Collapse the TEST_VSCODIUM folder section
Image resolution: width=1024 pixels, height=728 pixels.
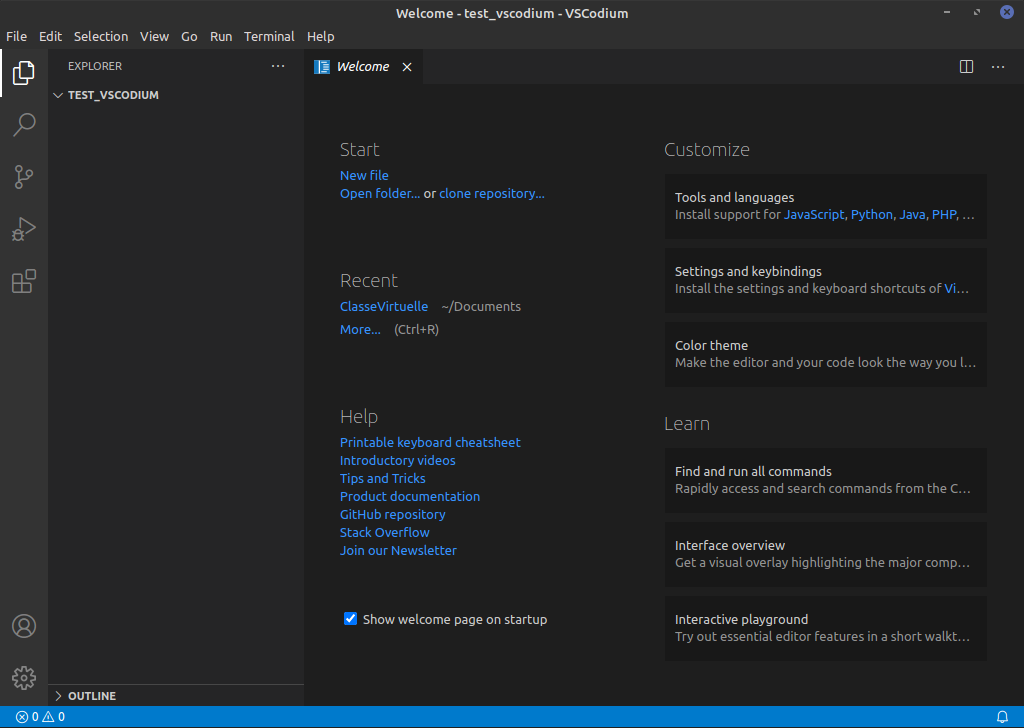(59, 96)
